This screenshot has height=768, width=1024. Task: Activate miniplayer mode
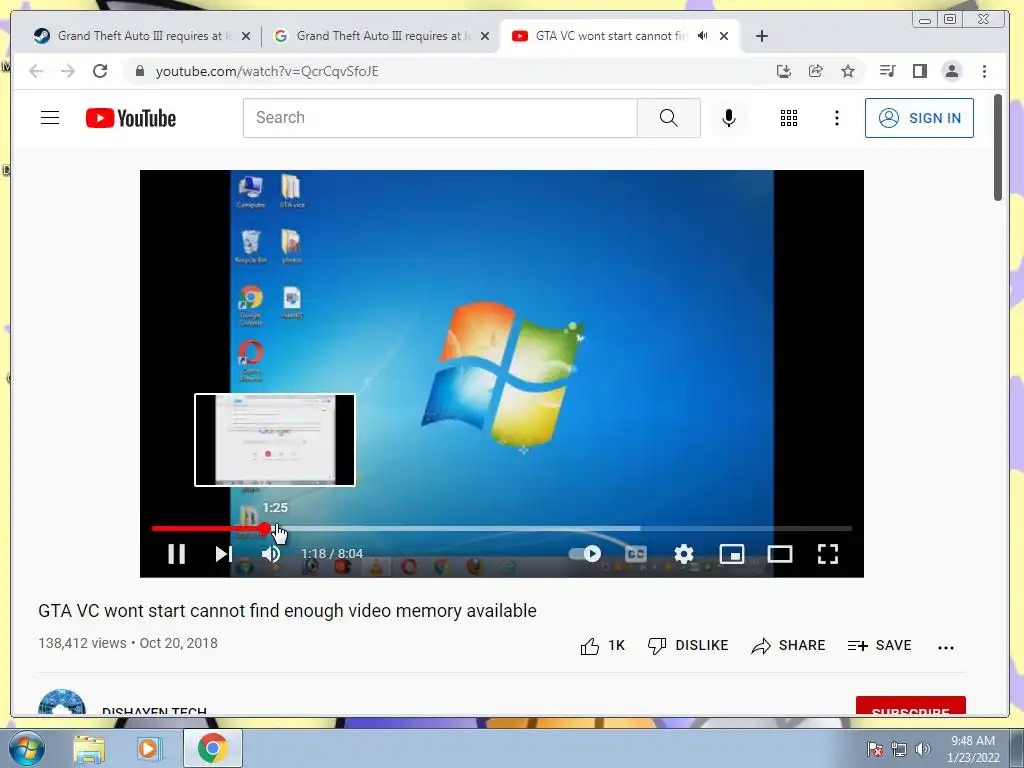(731, 554)
